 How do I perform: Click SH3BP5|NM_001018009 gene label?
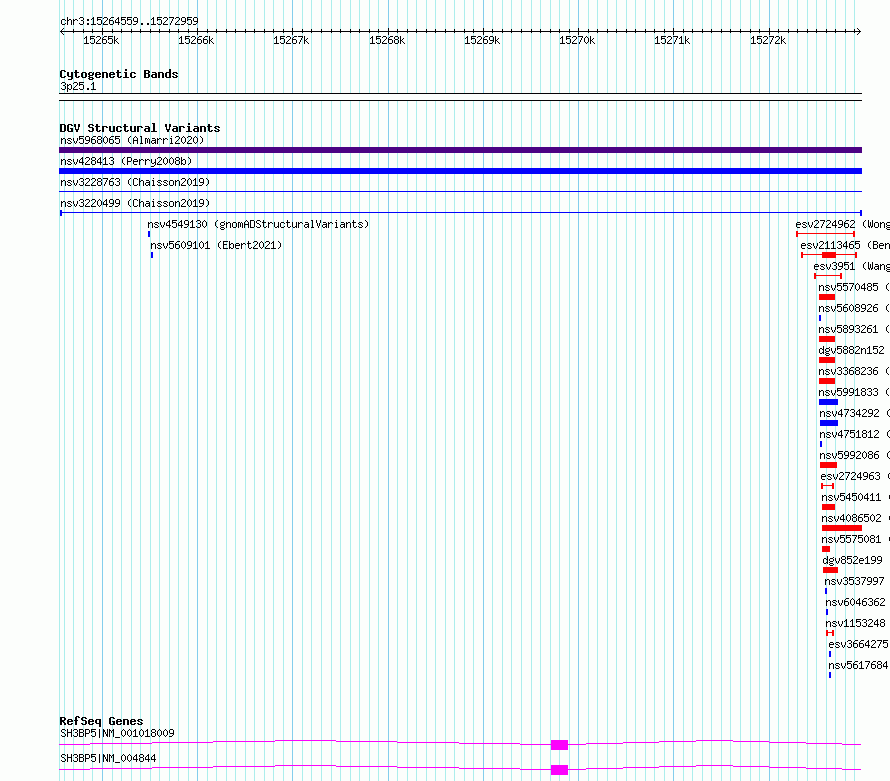pos(117,733)
